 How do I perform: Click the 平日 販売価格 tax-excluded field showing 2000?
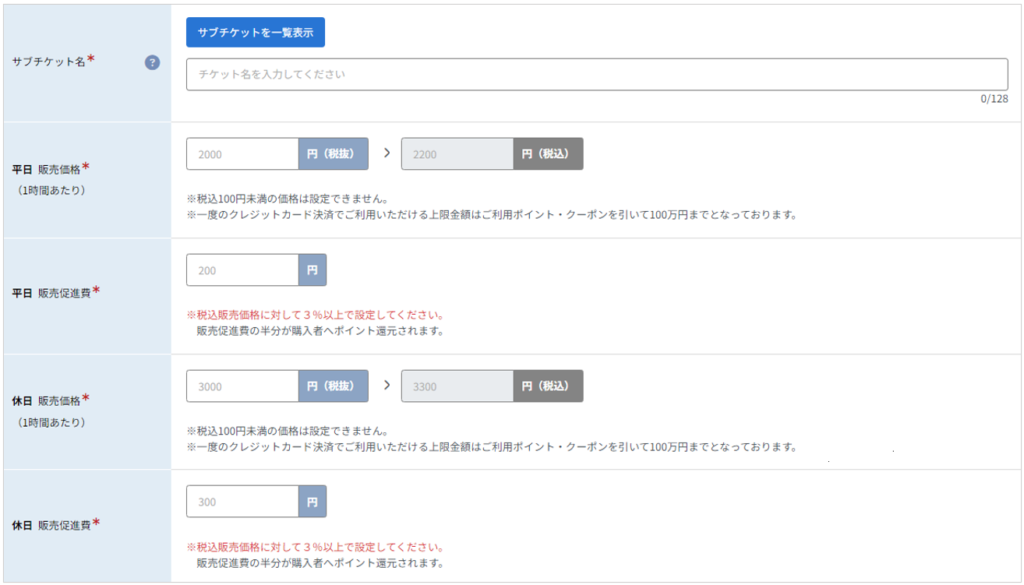(x=242, y=154)
